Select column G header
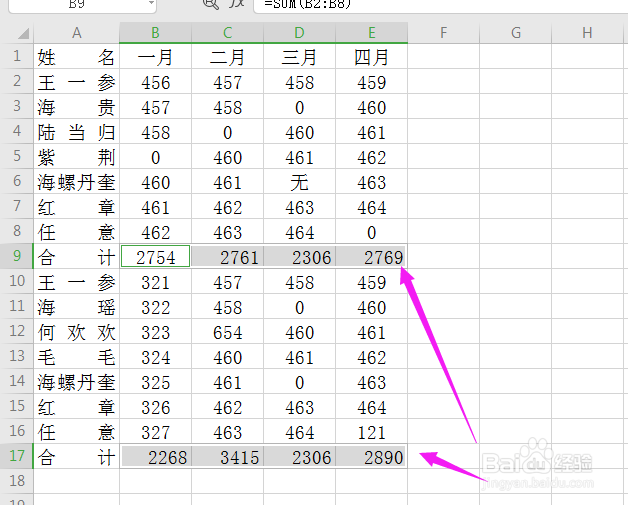This screenshot has width=628, height=505. pyautogui.click(x=515, y=33)
